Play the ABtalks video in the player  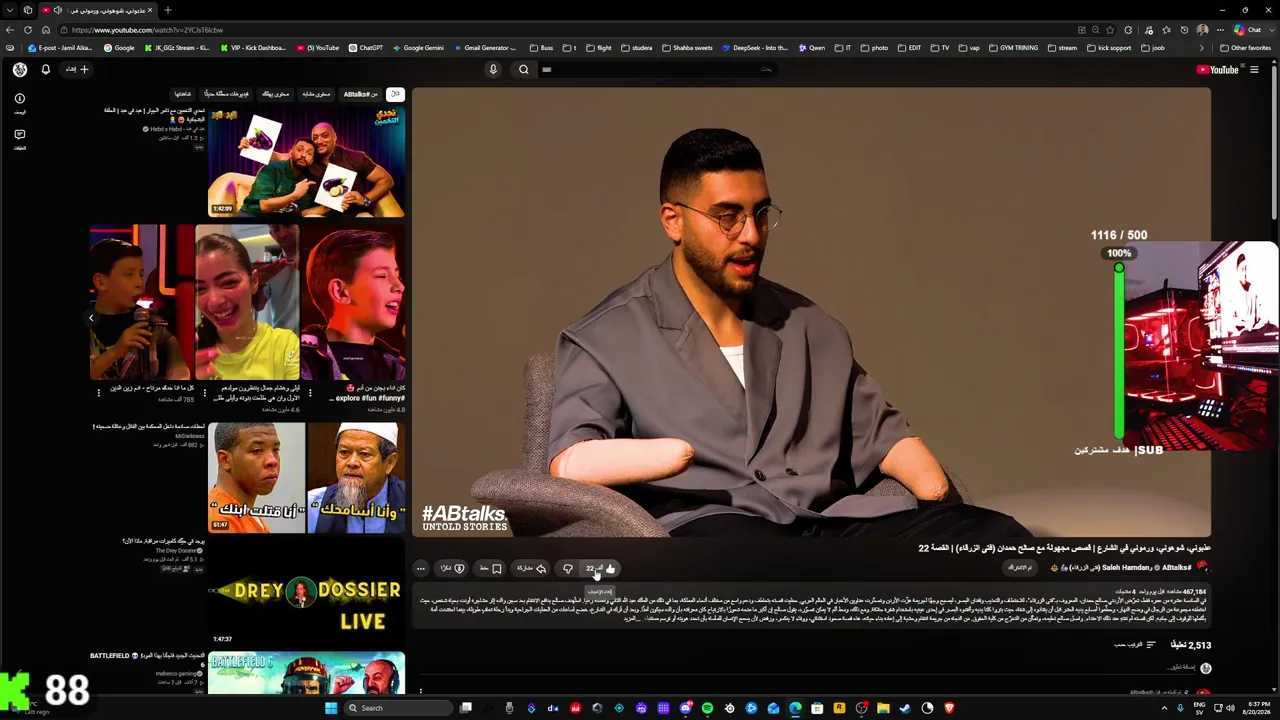(x=811, y=312)
